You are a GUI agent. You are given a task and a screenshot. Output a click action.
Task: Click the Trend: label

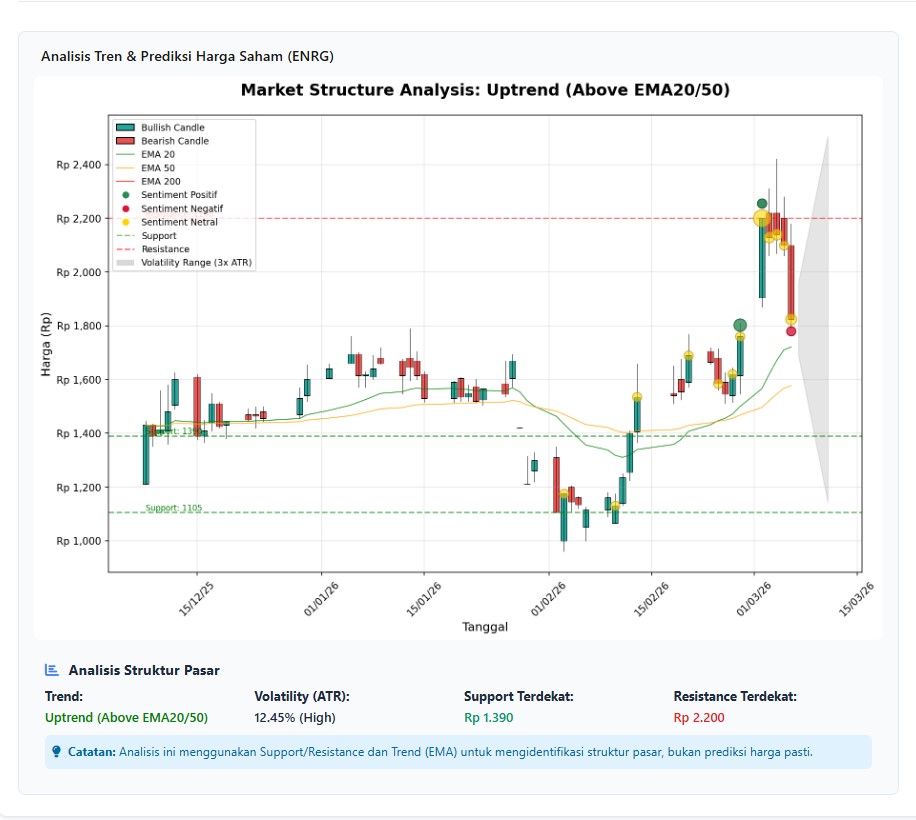(x=64, y=697)
